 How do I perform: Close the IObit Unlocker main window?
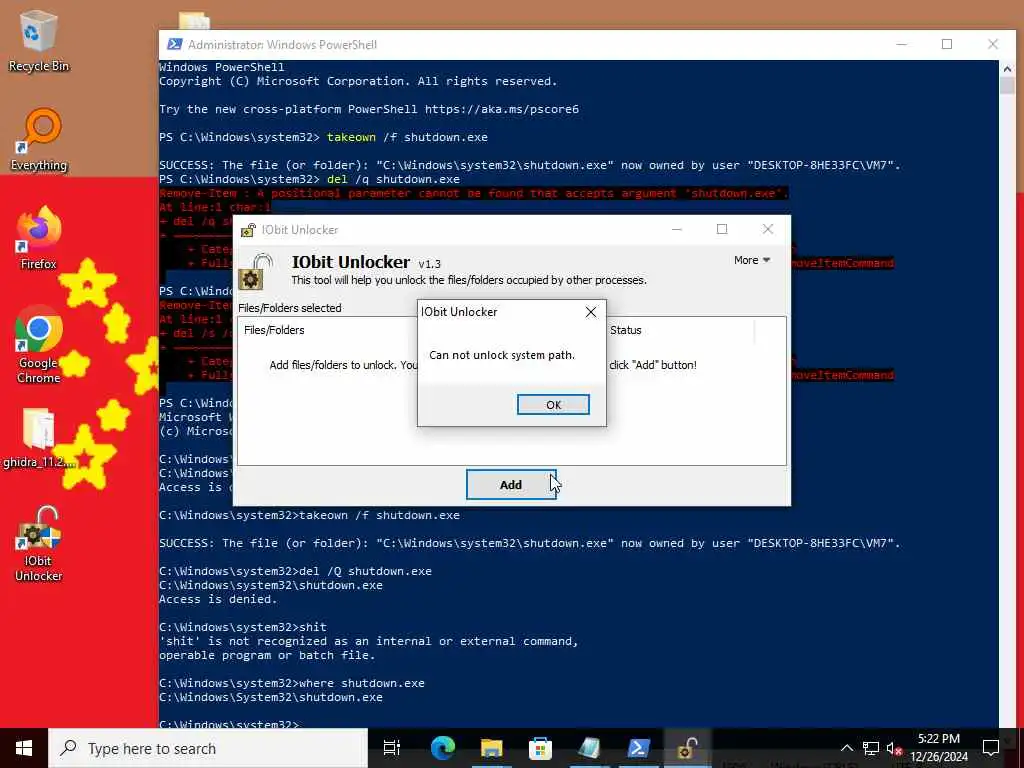(x=768, y=229)
